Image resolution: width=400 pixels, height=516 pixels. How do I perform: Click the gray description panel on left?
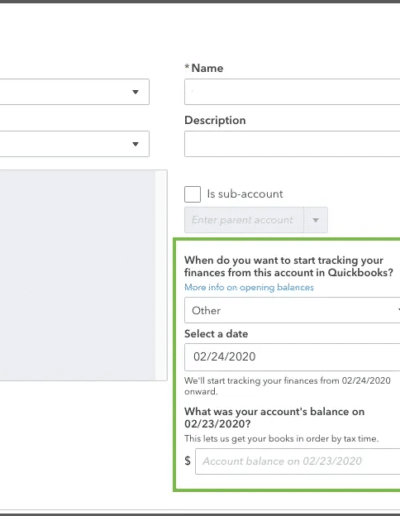coord(77,275)
